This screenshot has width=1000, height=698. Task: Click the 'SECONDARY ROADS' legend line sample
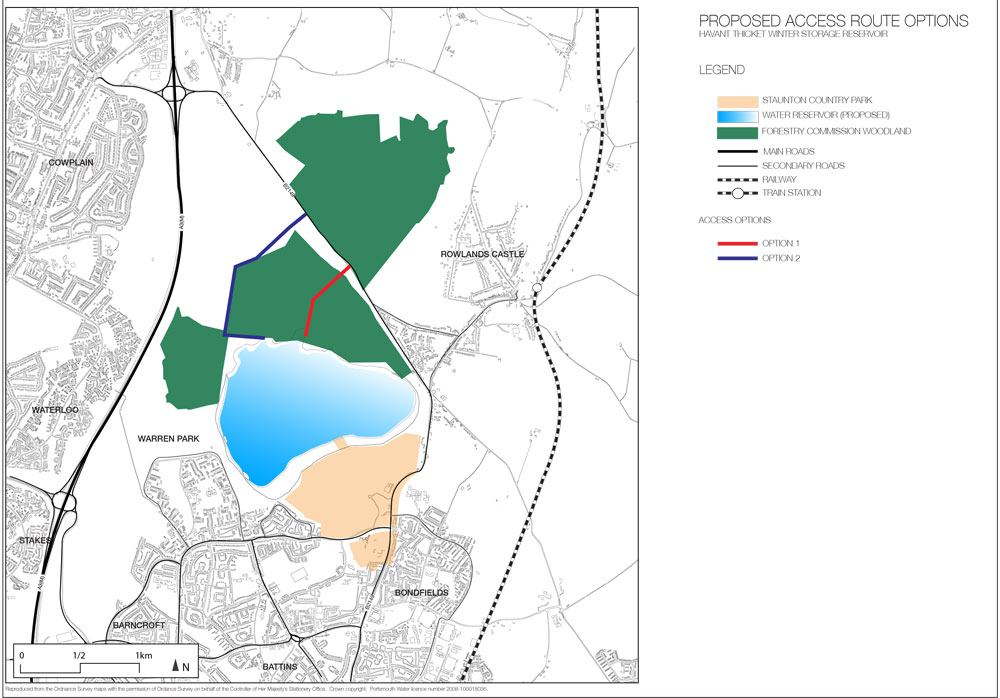pos(737,166)
